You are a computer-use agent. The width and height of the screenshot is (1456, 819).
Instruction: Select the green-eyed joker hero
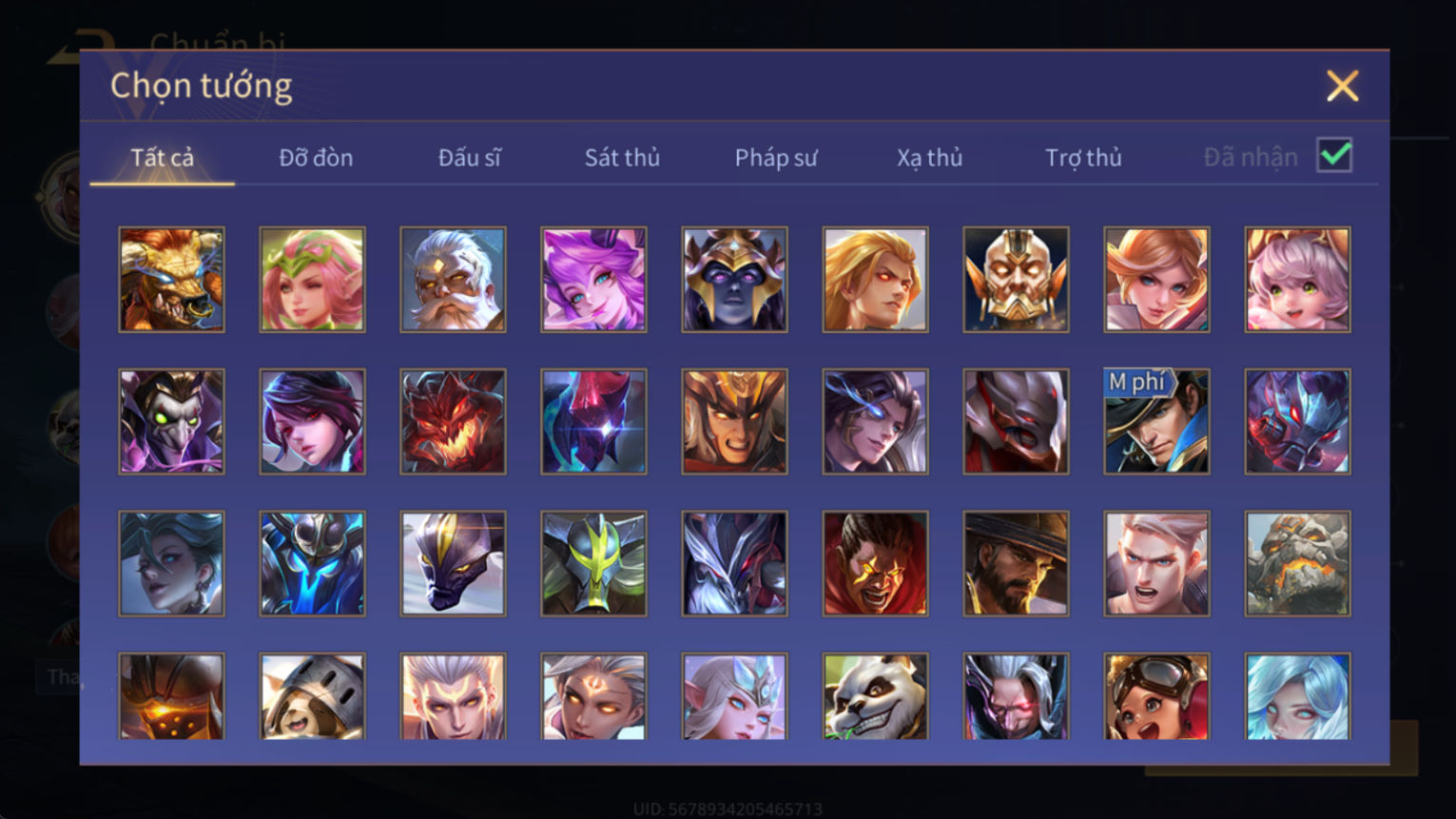coord(171,421)
